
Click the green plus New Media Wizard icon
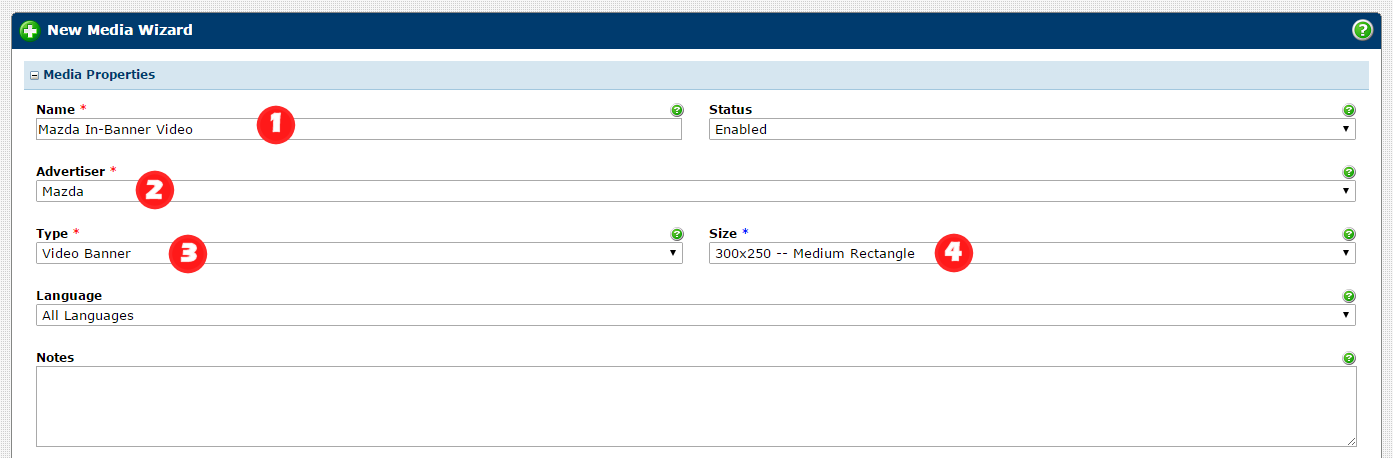click(x=30, y=30)
